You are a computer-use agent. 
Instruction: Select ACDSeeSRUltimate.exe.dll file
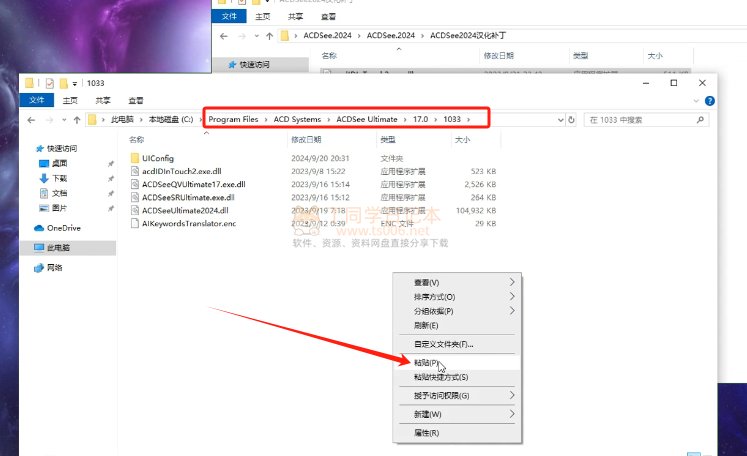tap(188, 197)
